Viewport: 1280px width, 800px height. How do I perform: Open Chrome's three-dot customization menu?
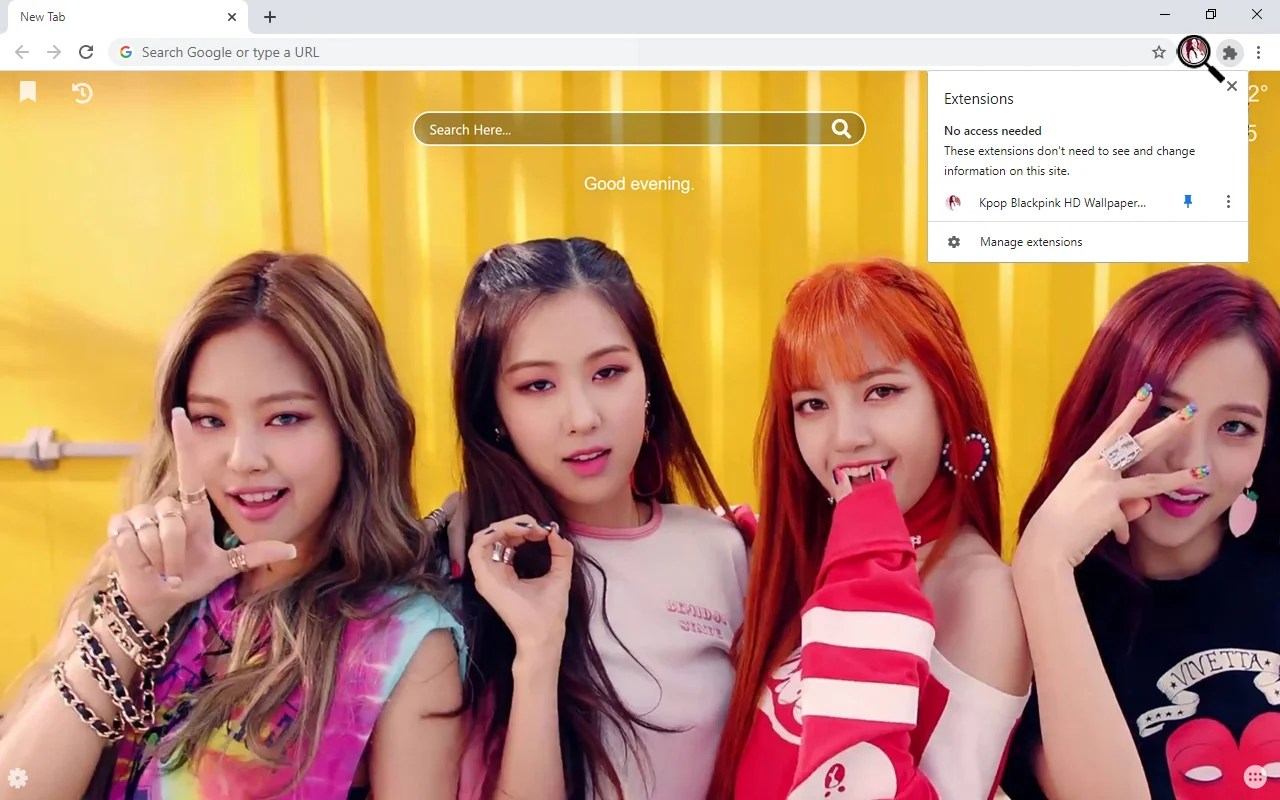click(x=1258, y=52)
